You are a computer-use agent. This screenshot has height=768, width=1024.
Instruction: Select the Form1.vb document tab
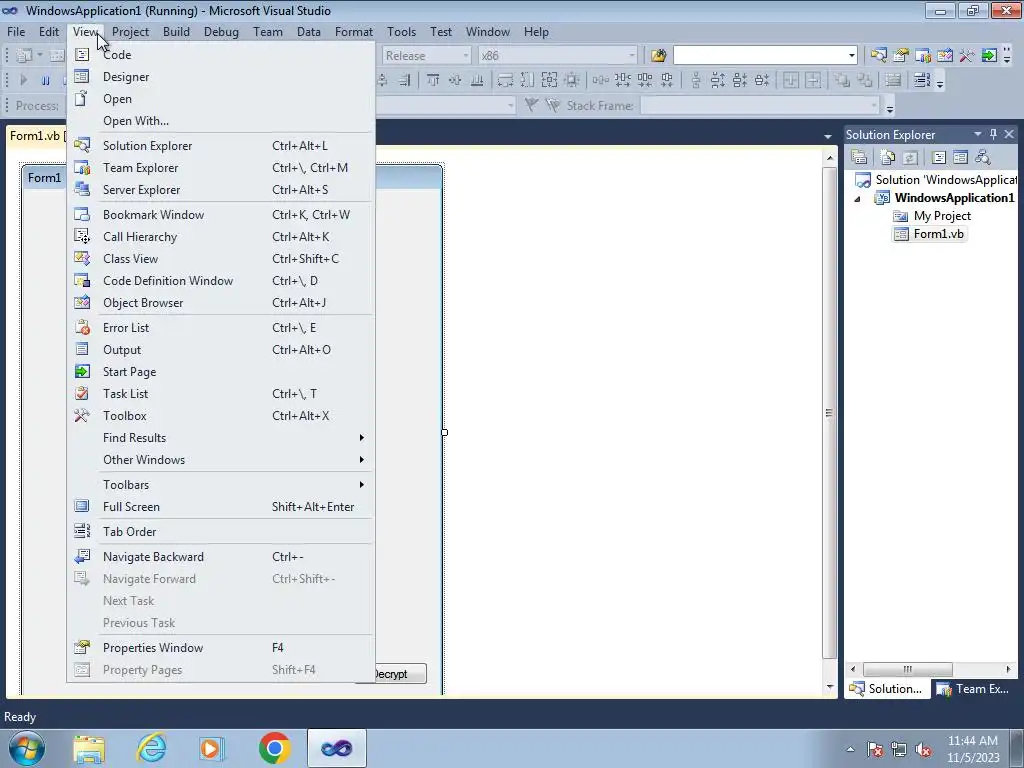(x=36, y=136)
